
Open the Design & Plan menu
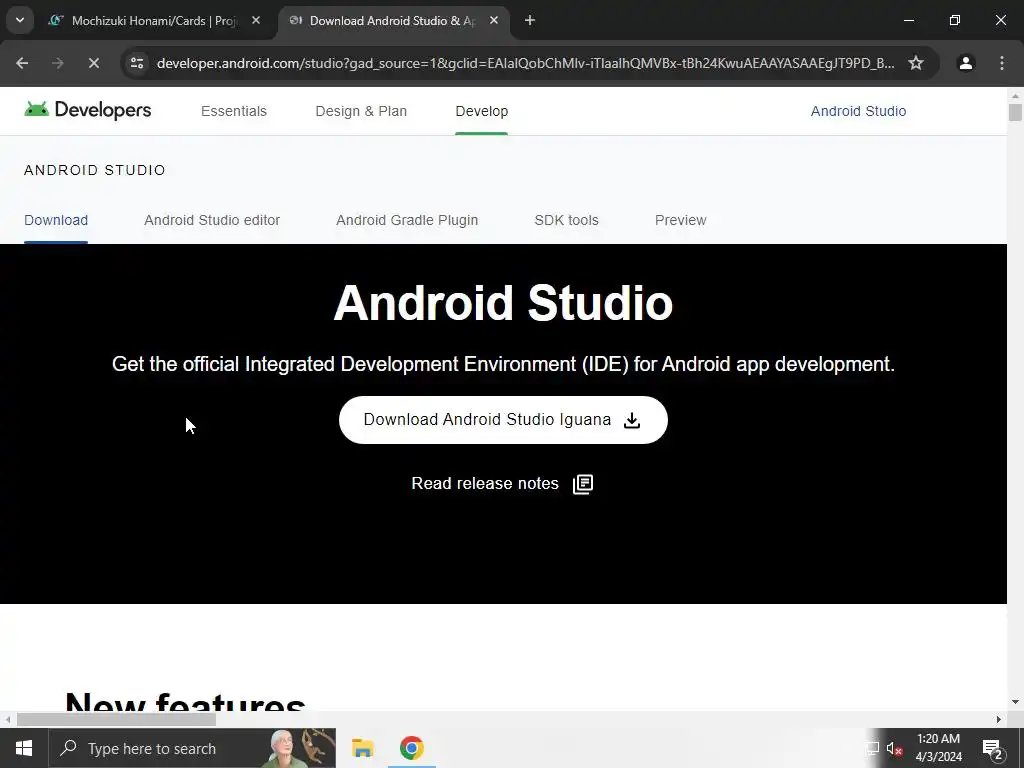(361, 111)
